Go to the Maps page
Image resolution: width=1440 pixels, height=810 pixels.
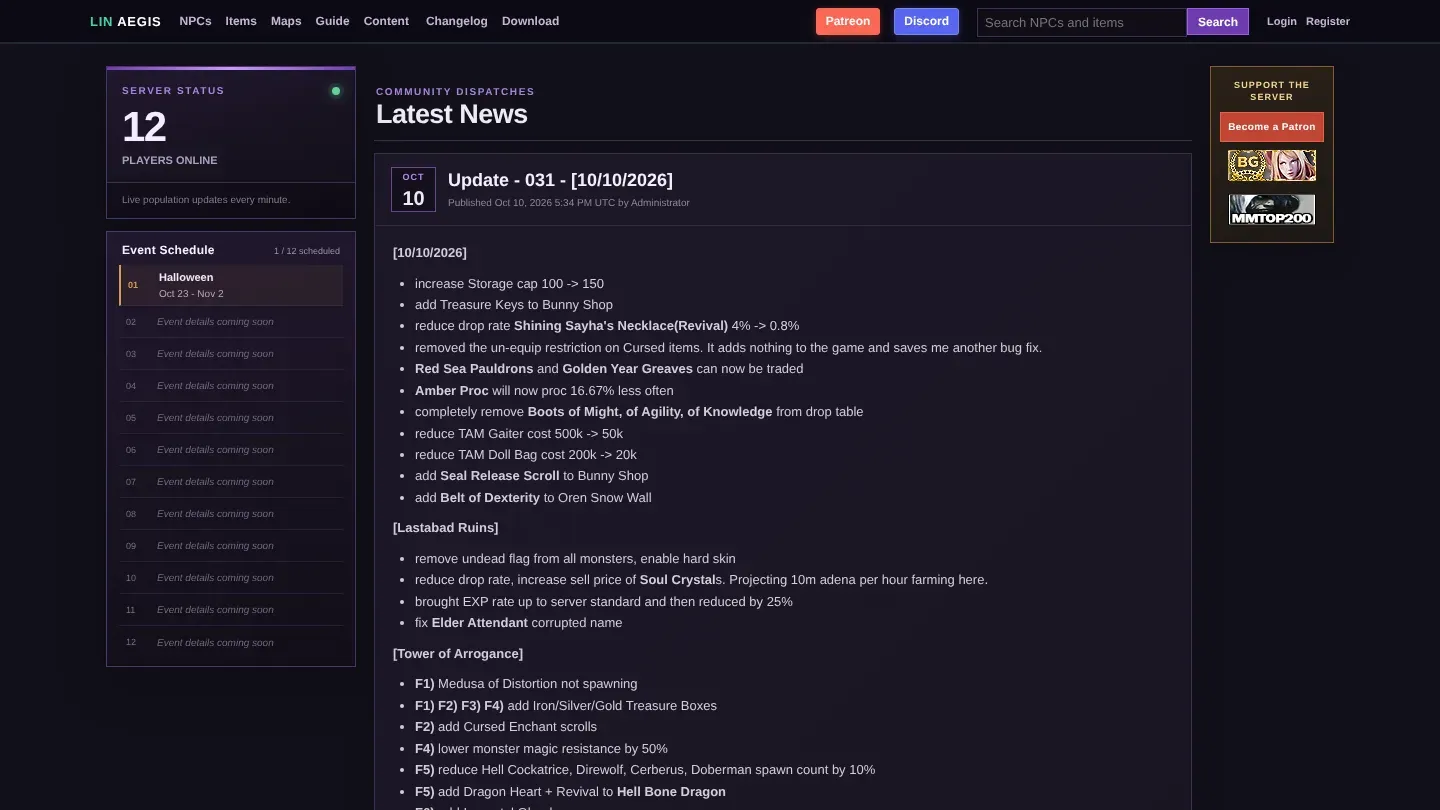pos(286,21)
